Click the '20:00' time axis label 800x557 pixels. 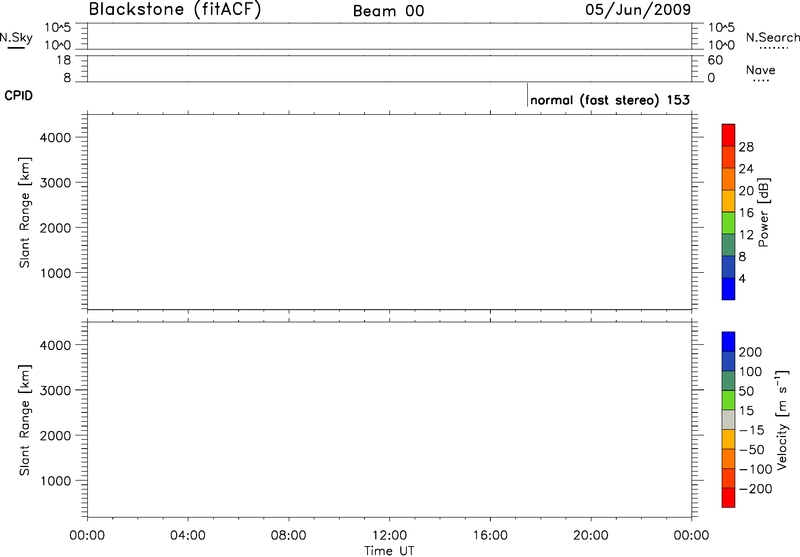(591, 536)
